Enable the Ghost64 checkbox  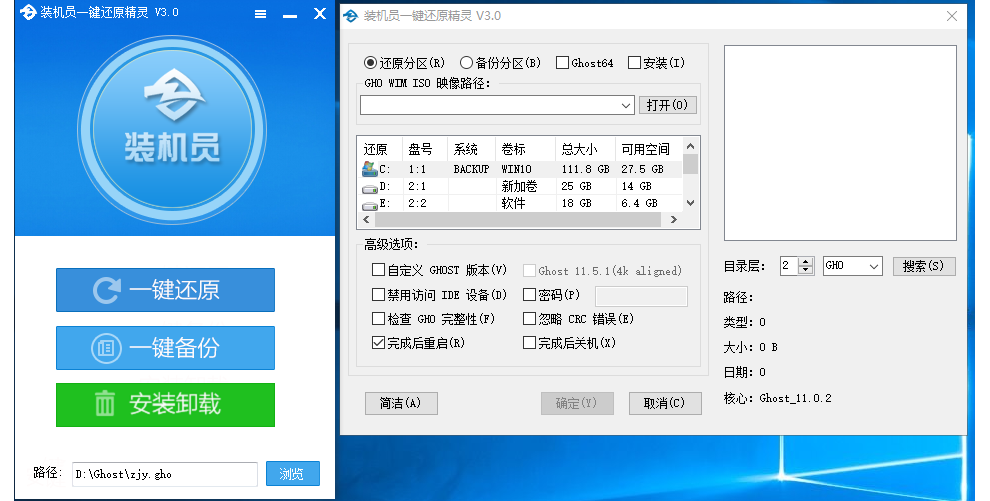562,63
